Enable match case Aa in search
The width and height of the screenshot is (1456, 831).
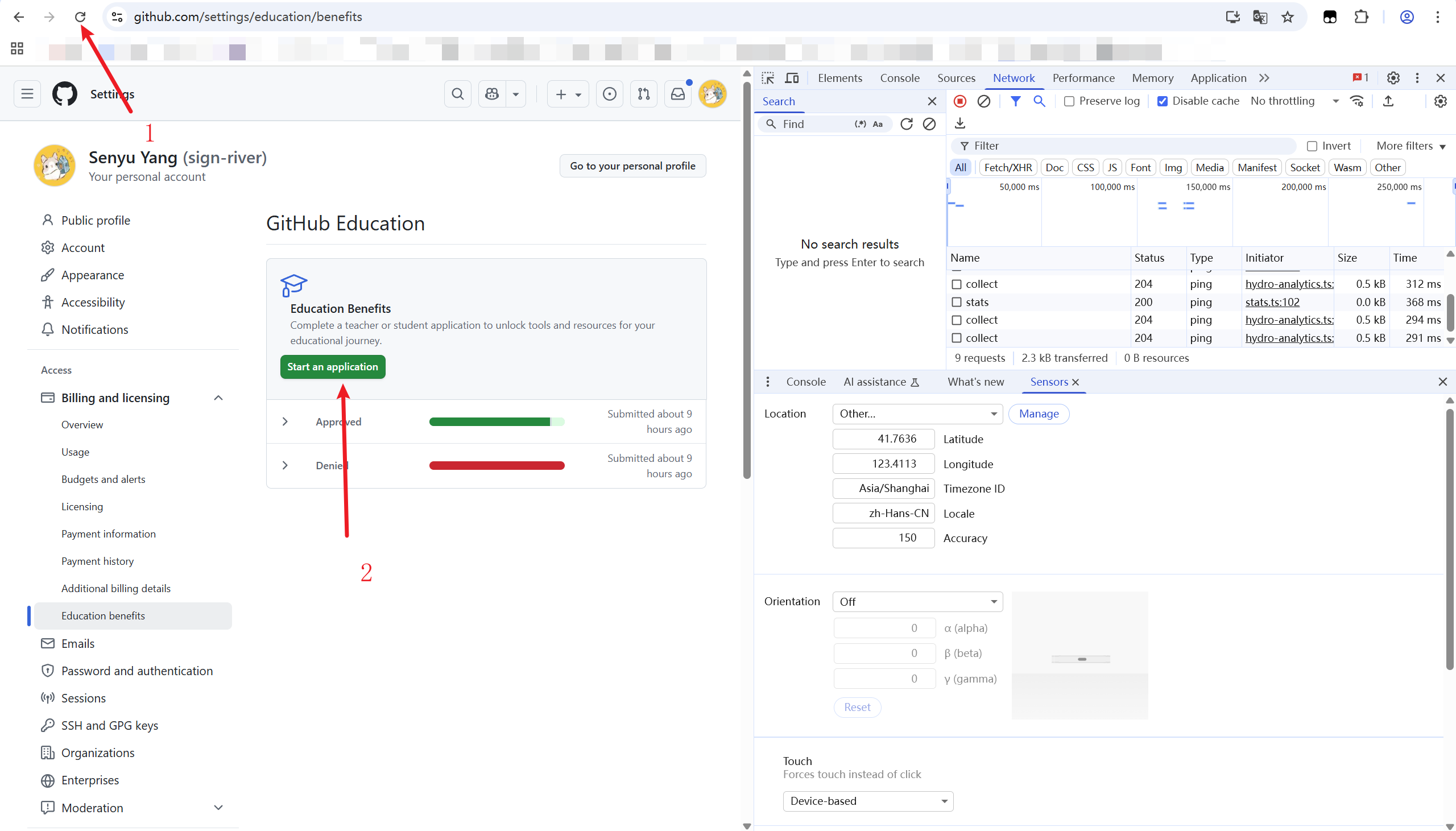[878, 124]
